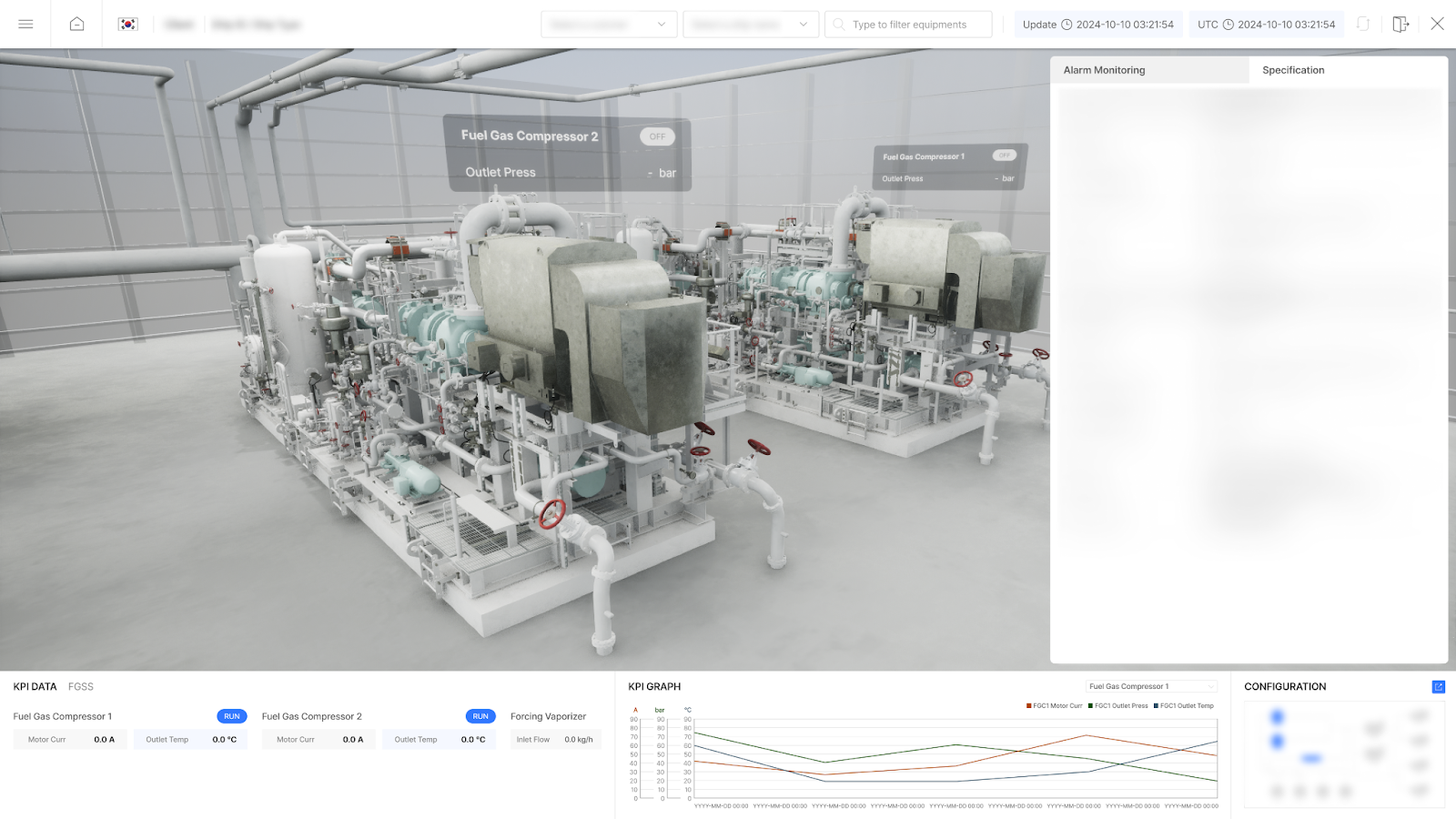Click Outlet Temp value of Fuel Gas Compressor 2
The width and height of the screenshot is (1456, 819).
click(x=473, y=740)
